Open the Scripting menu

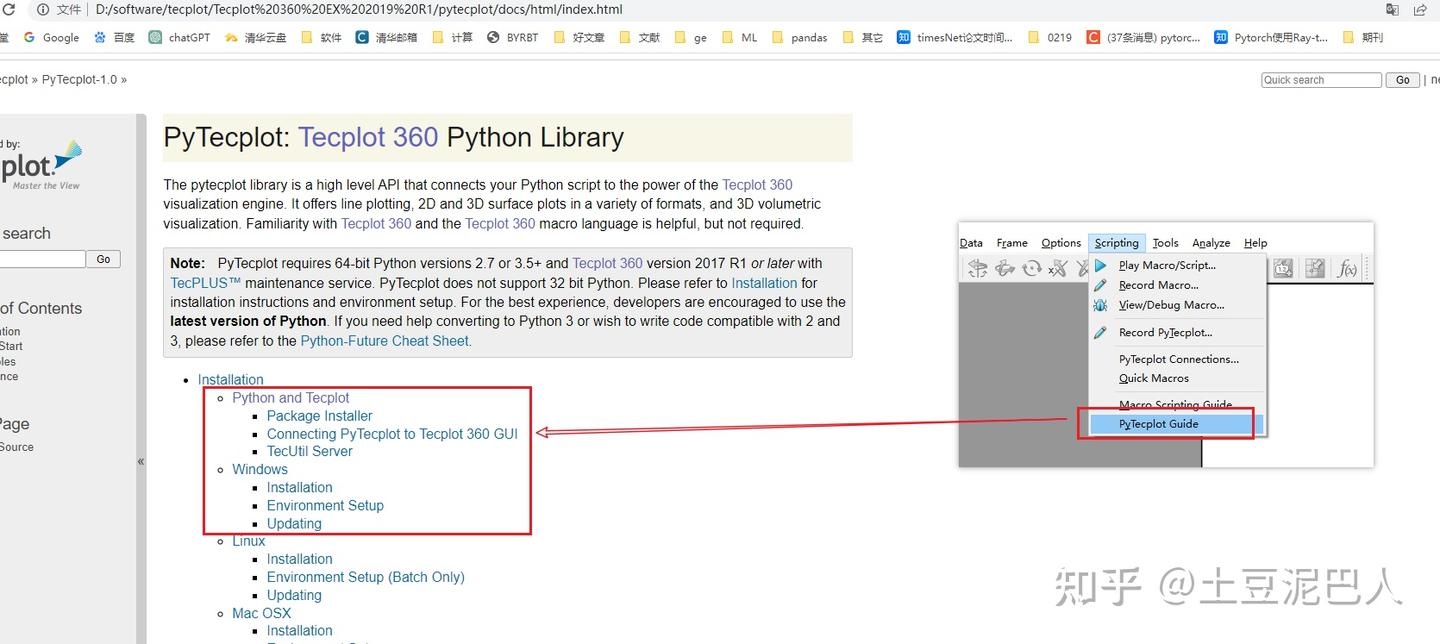tap(1116, 243)
